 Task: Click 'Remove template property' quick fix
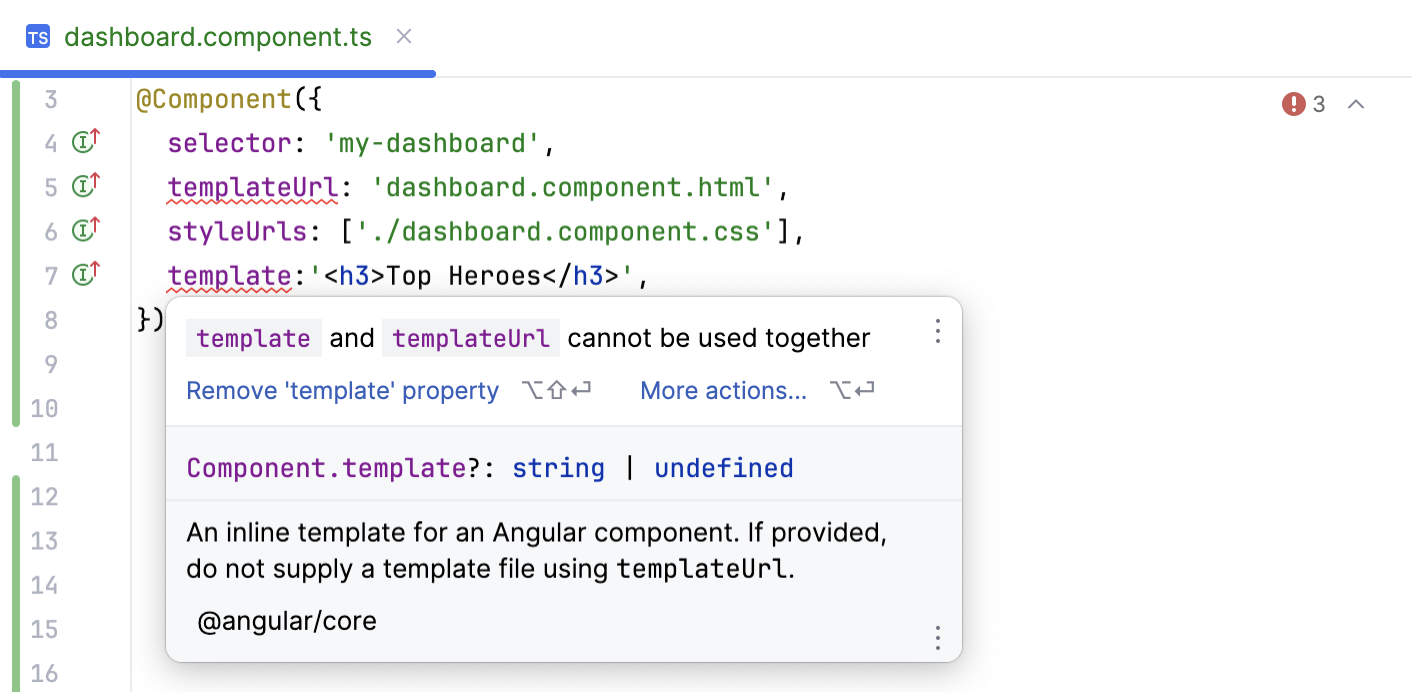click(342, 390)
